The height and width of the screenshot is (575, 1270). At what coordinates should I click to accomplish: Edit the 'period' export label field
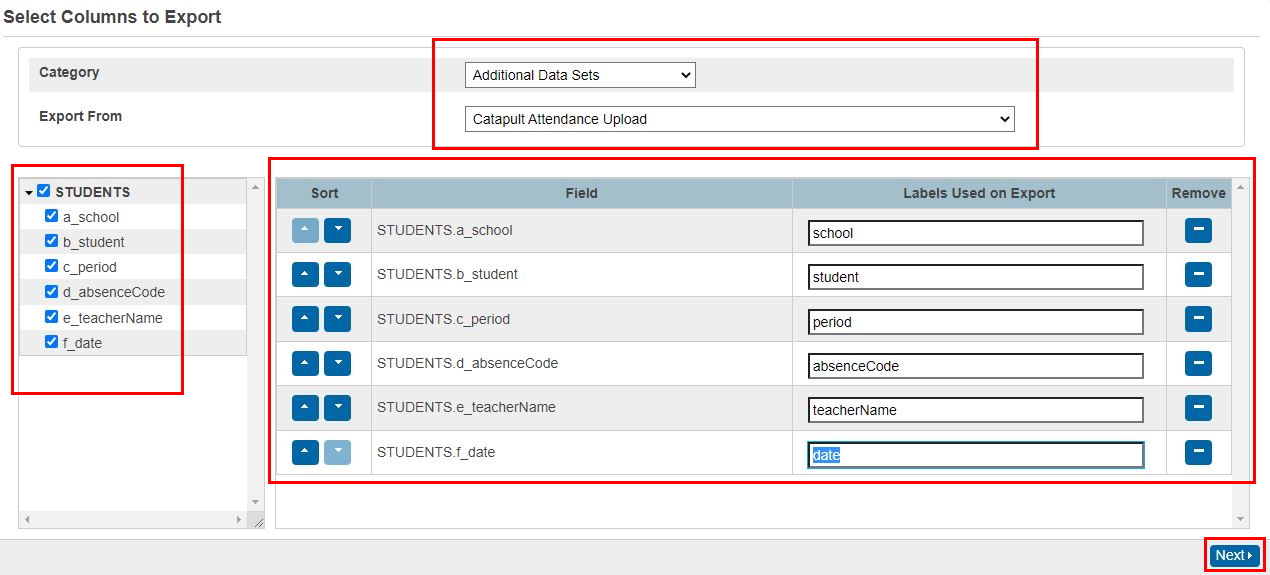(976, 322)
